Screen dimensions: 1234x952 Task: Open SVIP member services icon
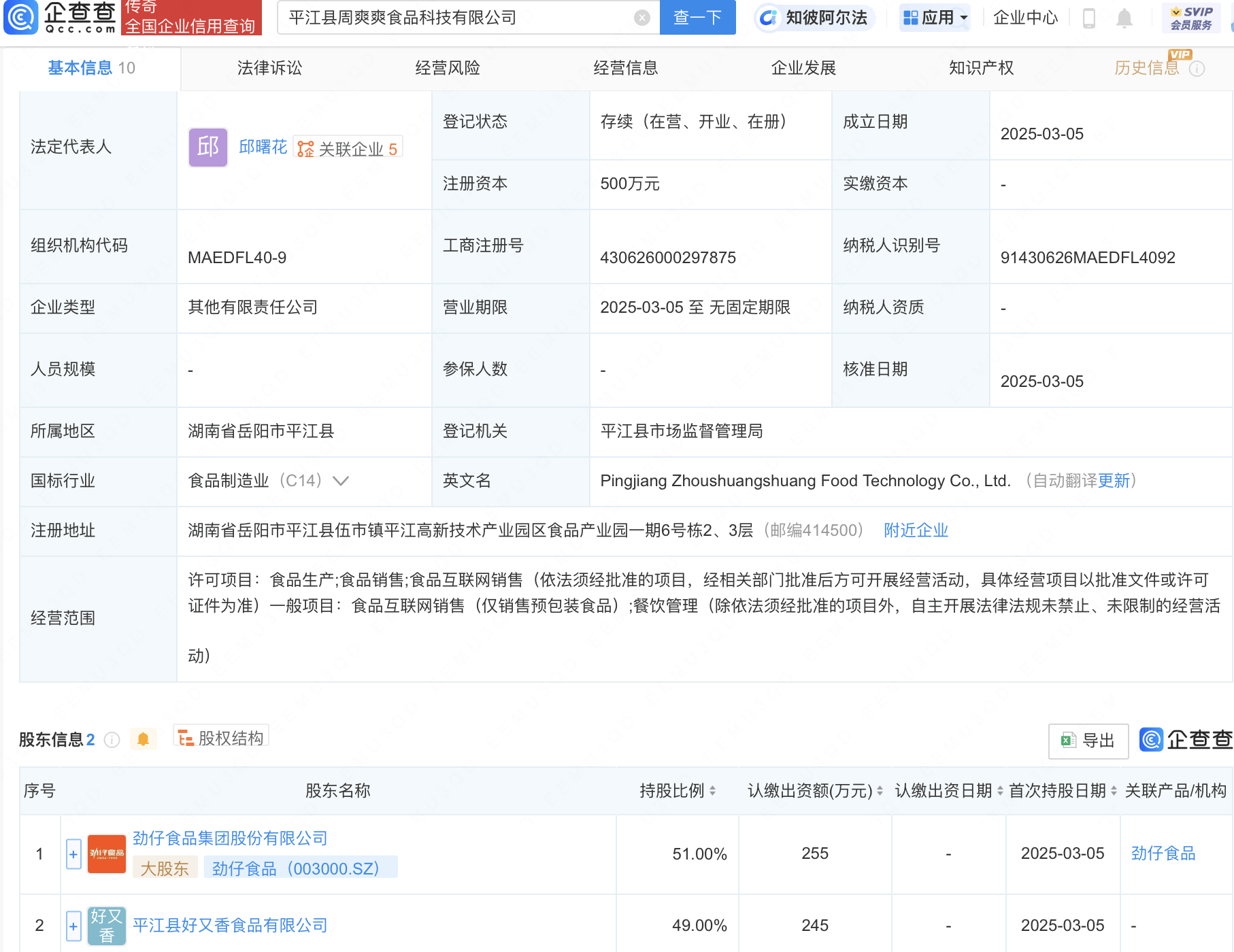(x=1191, y=18)
